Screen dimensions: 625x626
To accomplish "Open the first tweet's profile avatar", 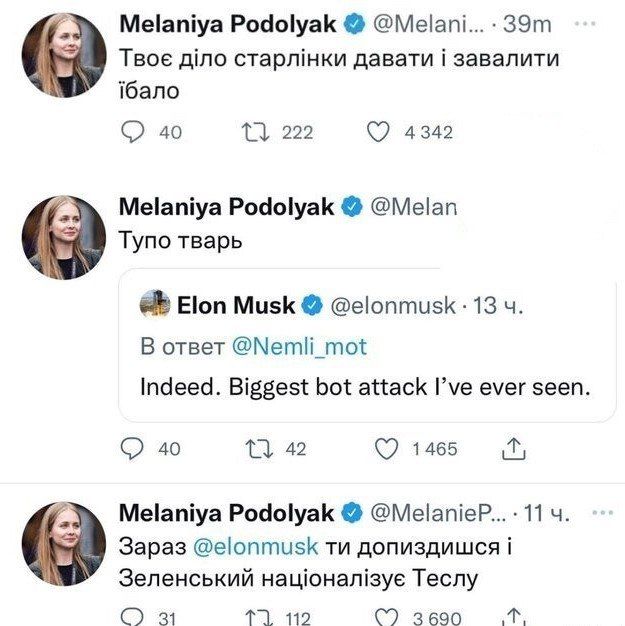I will click(x=64, y=54).
